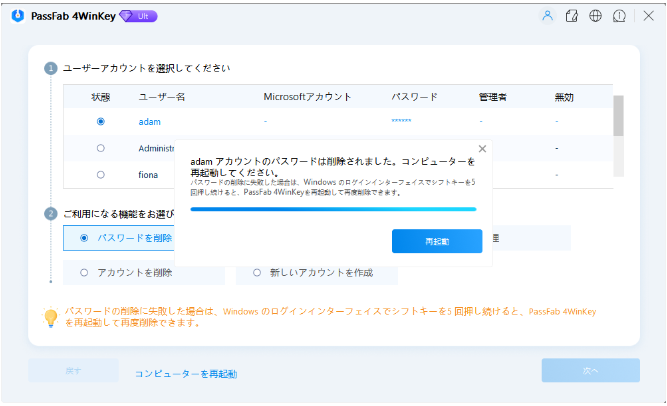Close the password removed dialog
This screenshot has height=406, width=667.
coord(482,149)
